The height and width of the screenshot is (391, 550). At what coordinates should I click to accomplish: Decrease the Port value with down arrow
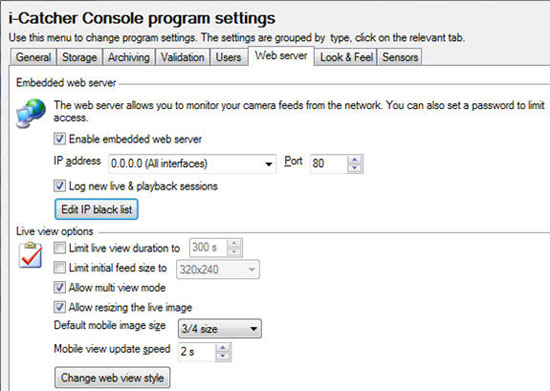(x=355, y=168)
